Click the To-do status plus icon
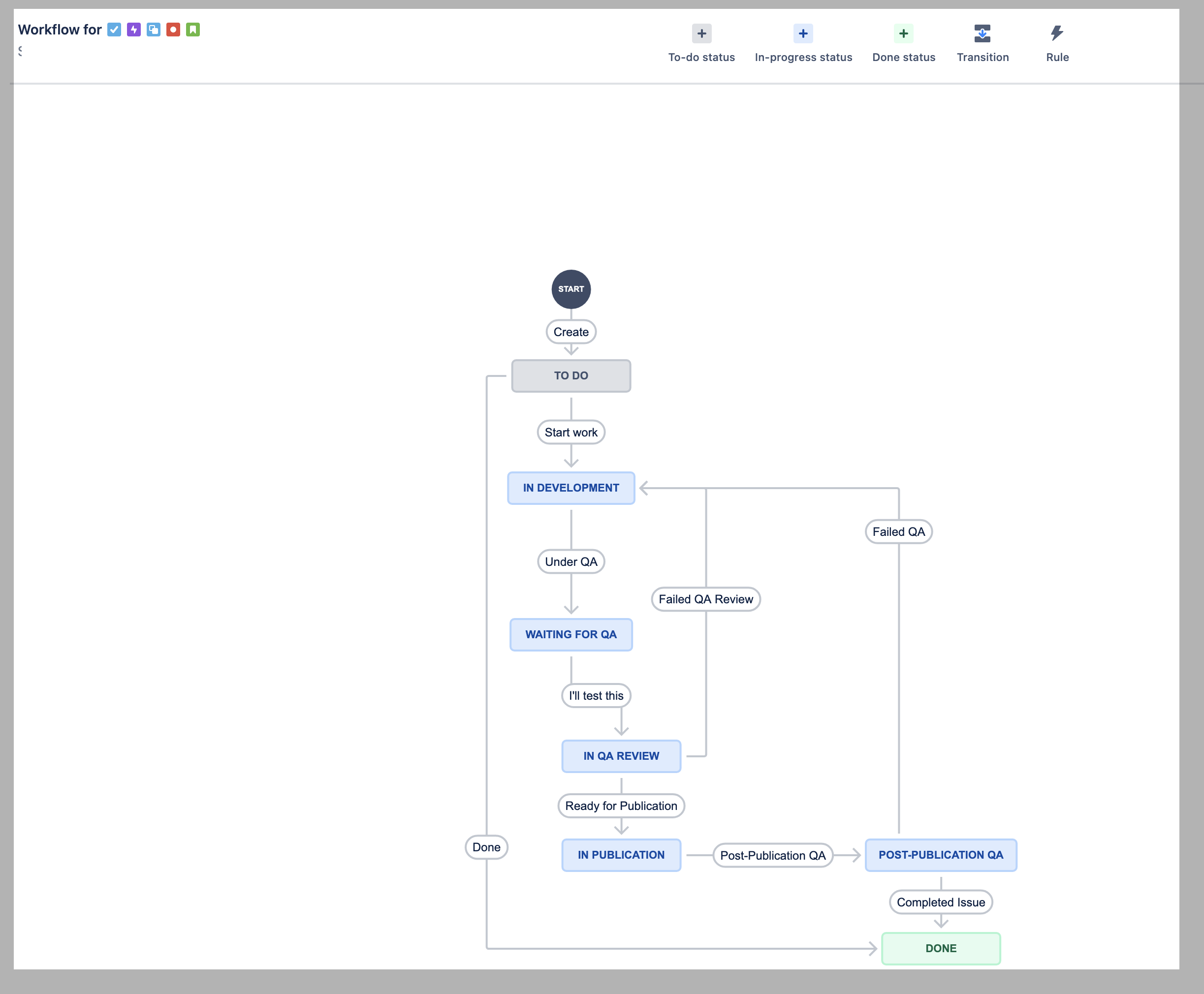The height and width of the screenshot is (994, 1204). 701,33
